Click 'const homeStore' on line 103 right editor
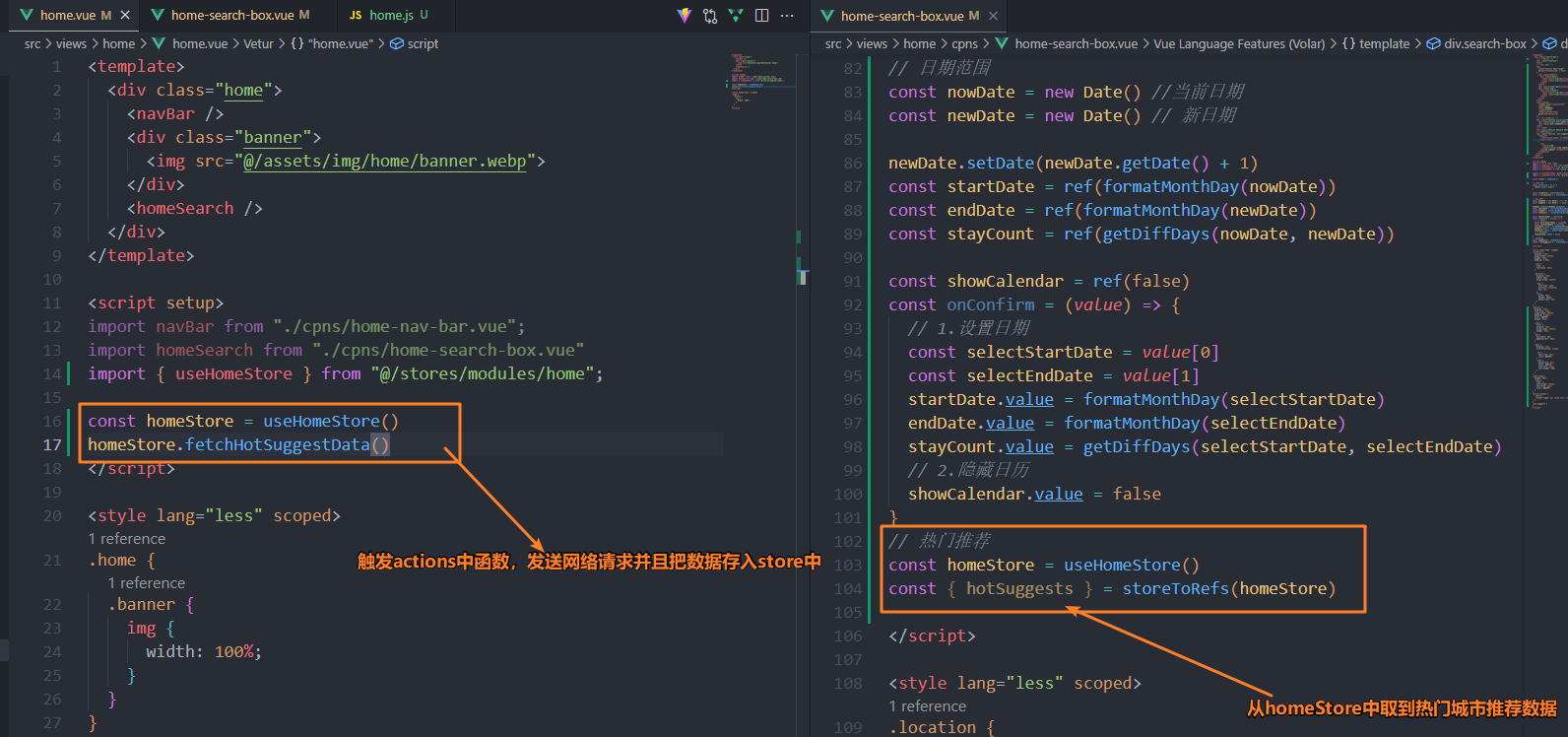1568x737 pixels. 961,565
